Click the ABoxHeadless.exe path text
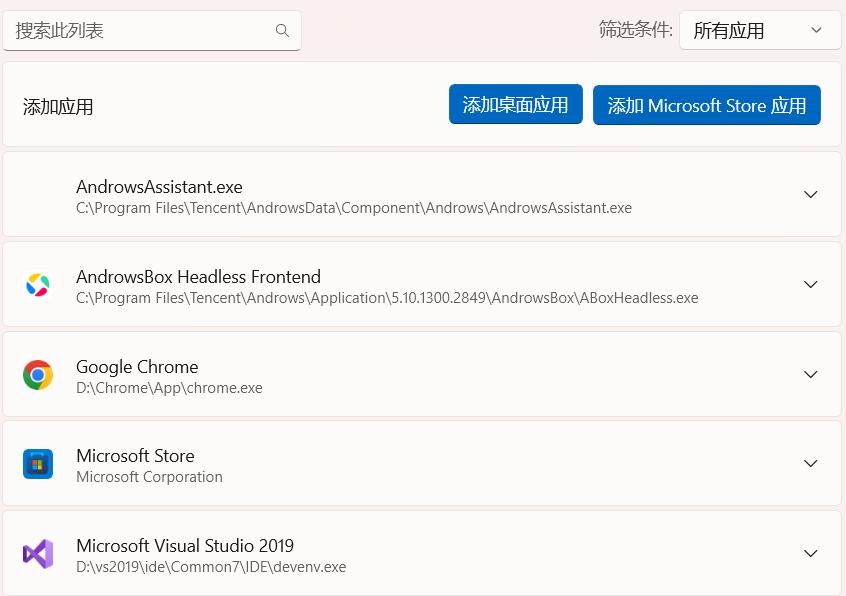 [387, 298]
